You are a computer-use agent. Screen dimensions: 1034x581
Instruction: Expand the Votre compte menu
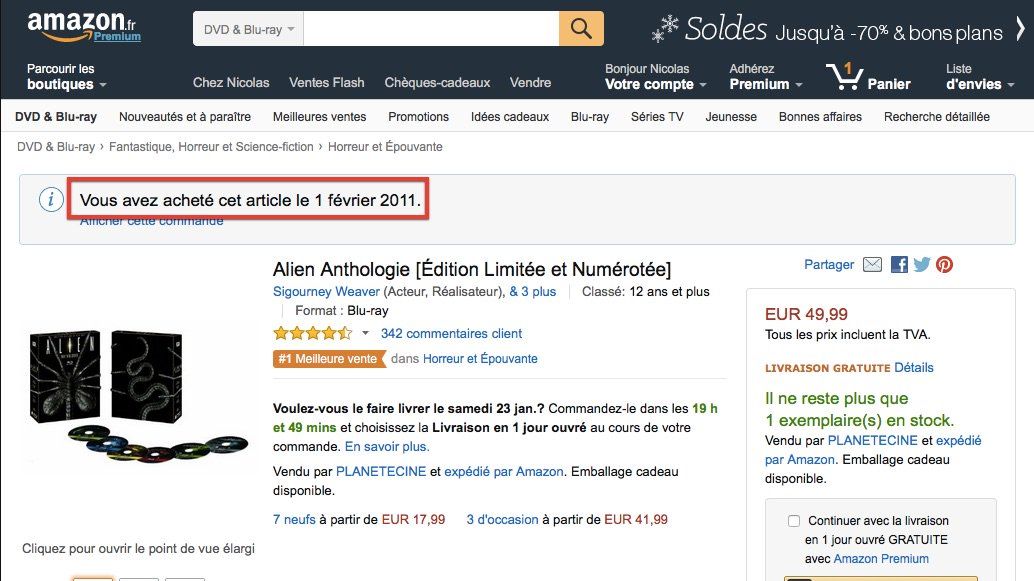(x=656, y=84)
